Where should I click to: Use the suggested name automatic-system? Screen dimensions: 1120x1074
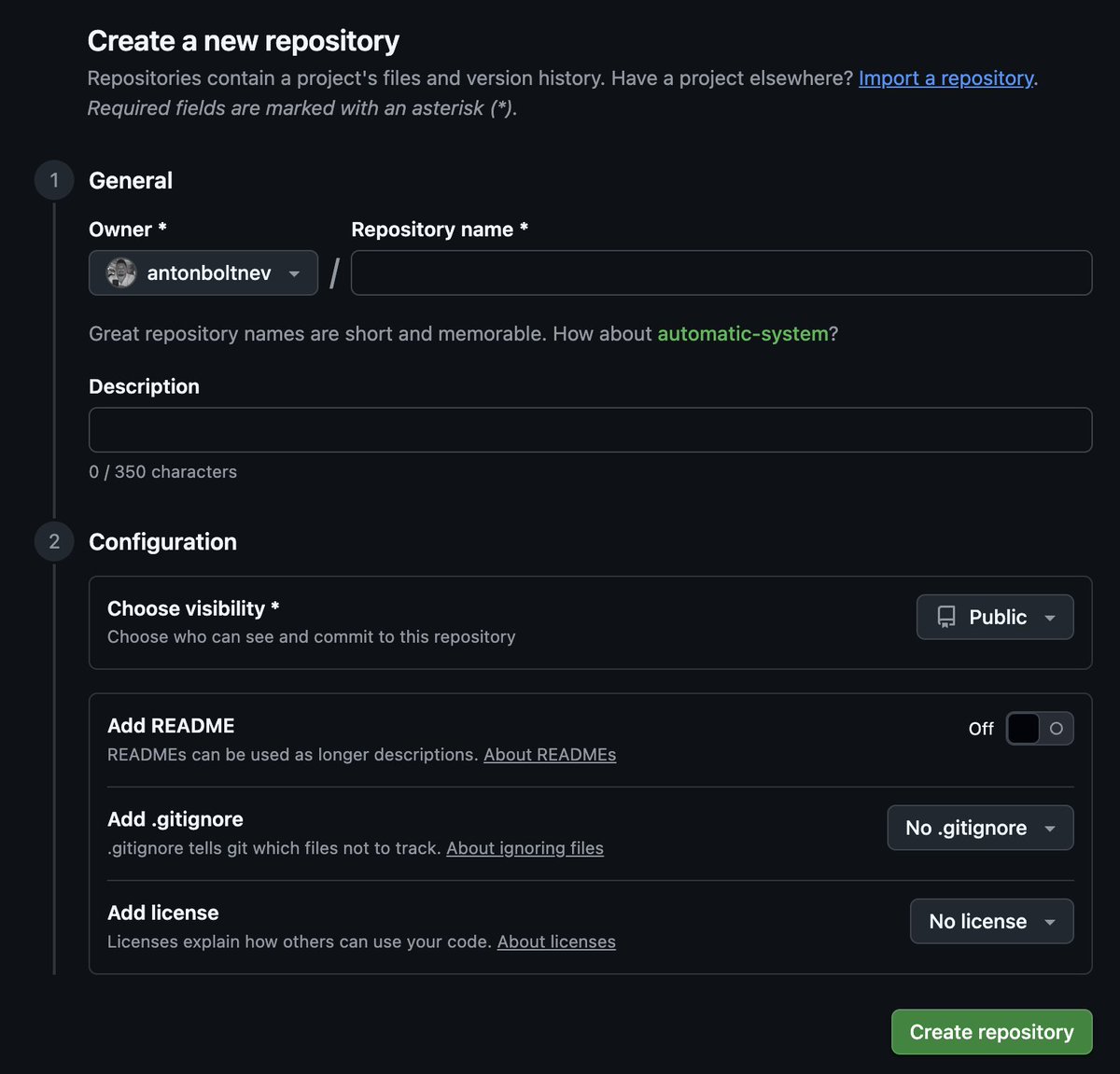pyautogui.click(x=743, y=334)
